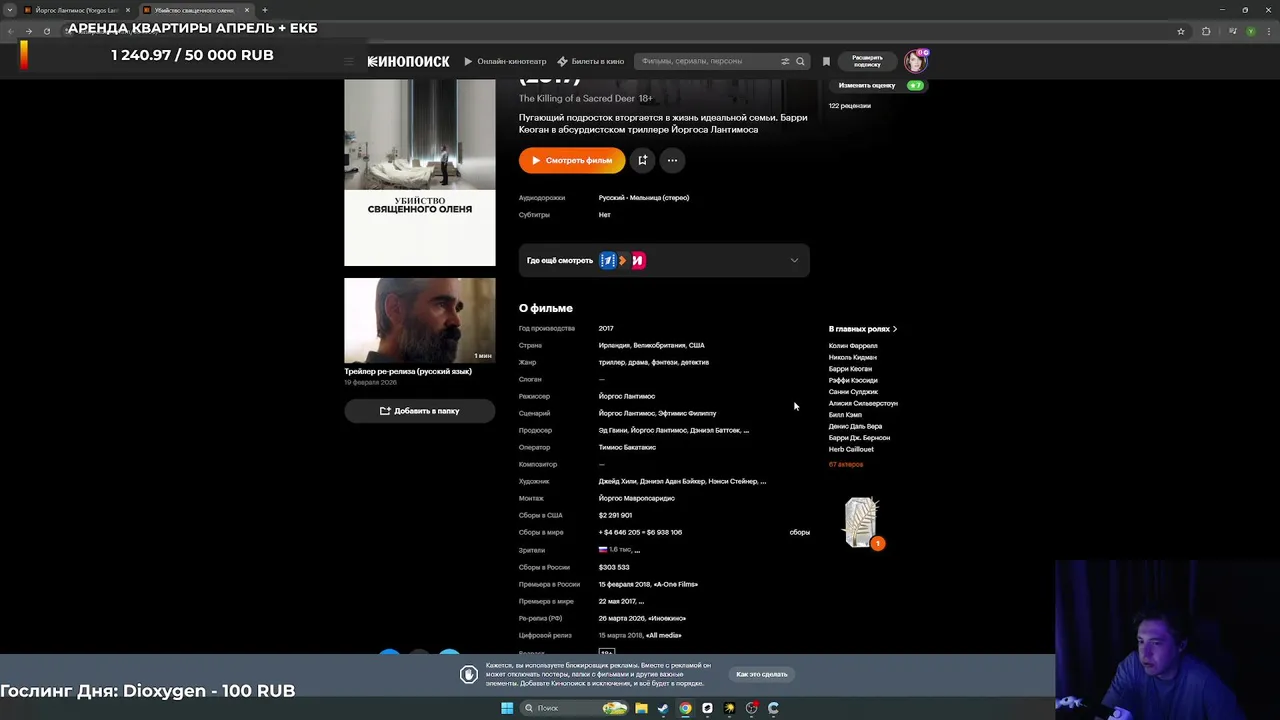Expand artists list ellipsis after Нэнси Стейнер
The width and height of the screenshot is (1280, 720).
(x=763, y=482)
